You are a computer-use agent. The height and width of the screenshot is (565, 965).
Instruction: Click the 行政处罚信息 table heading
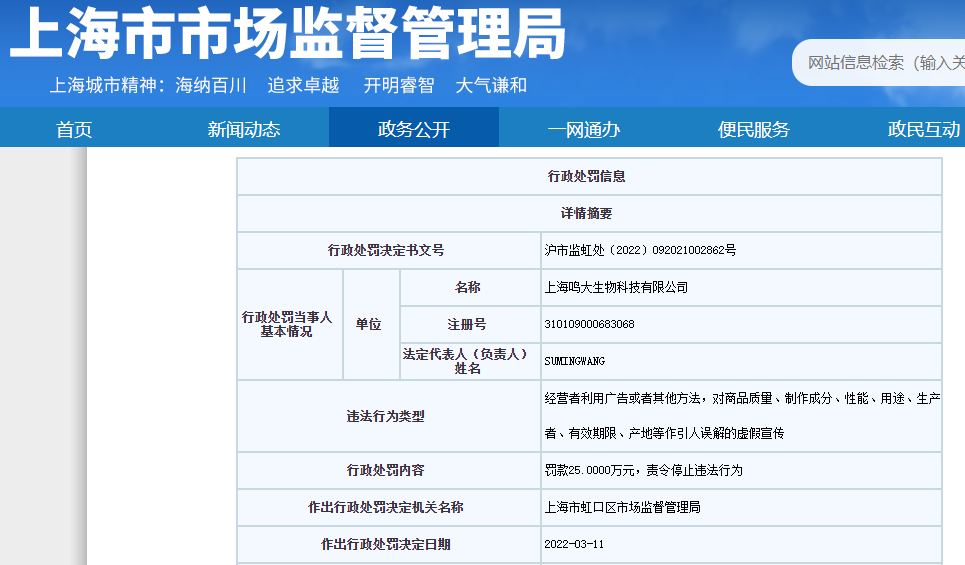click(587, 177)
